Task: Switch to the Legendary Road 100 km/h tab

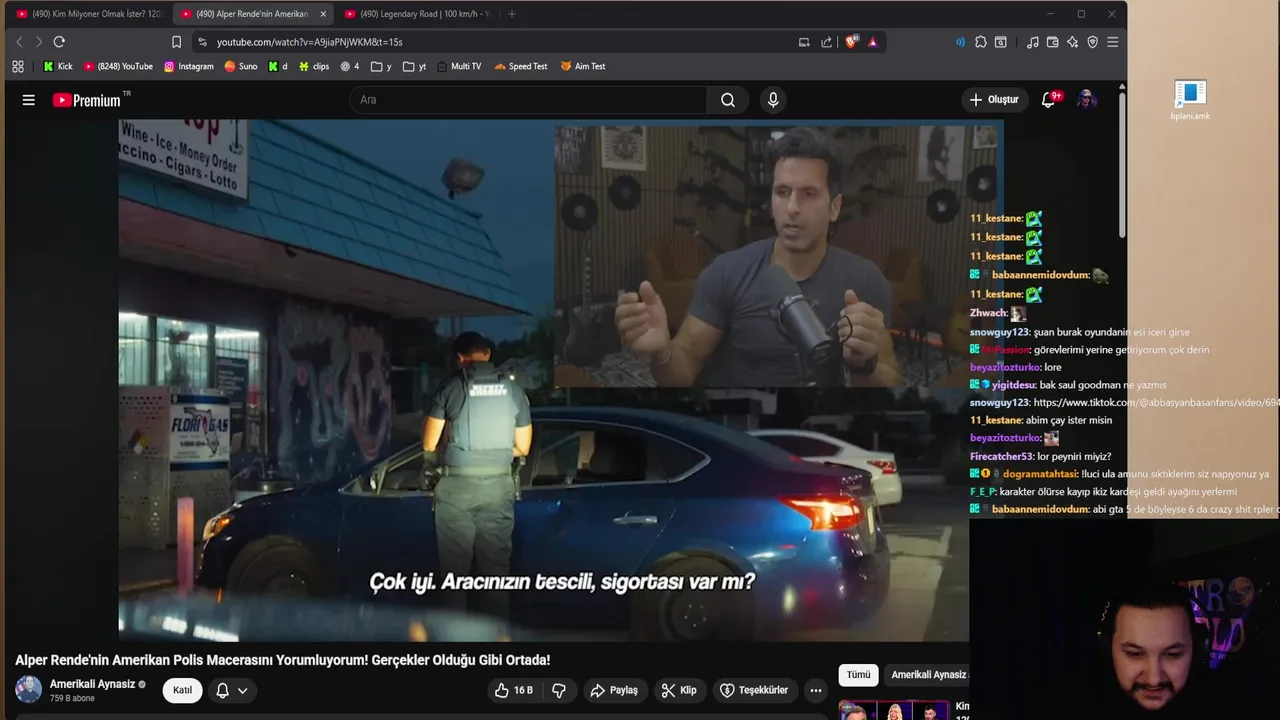Action: [418, 14]
